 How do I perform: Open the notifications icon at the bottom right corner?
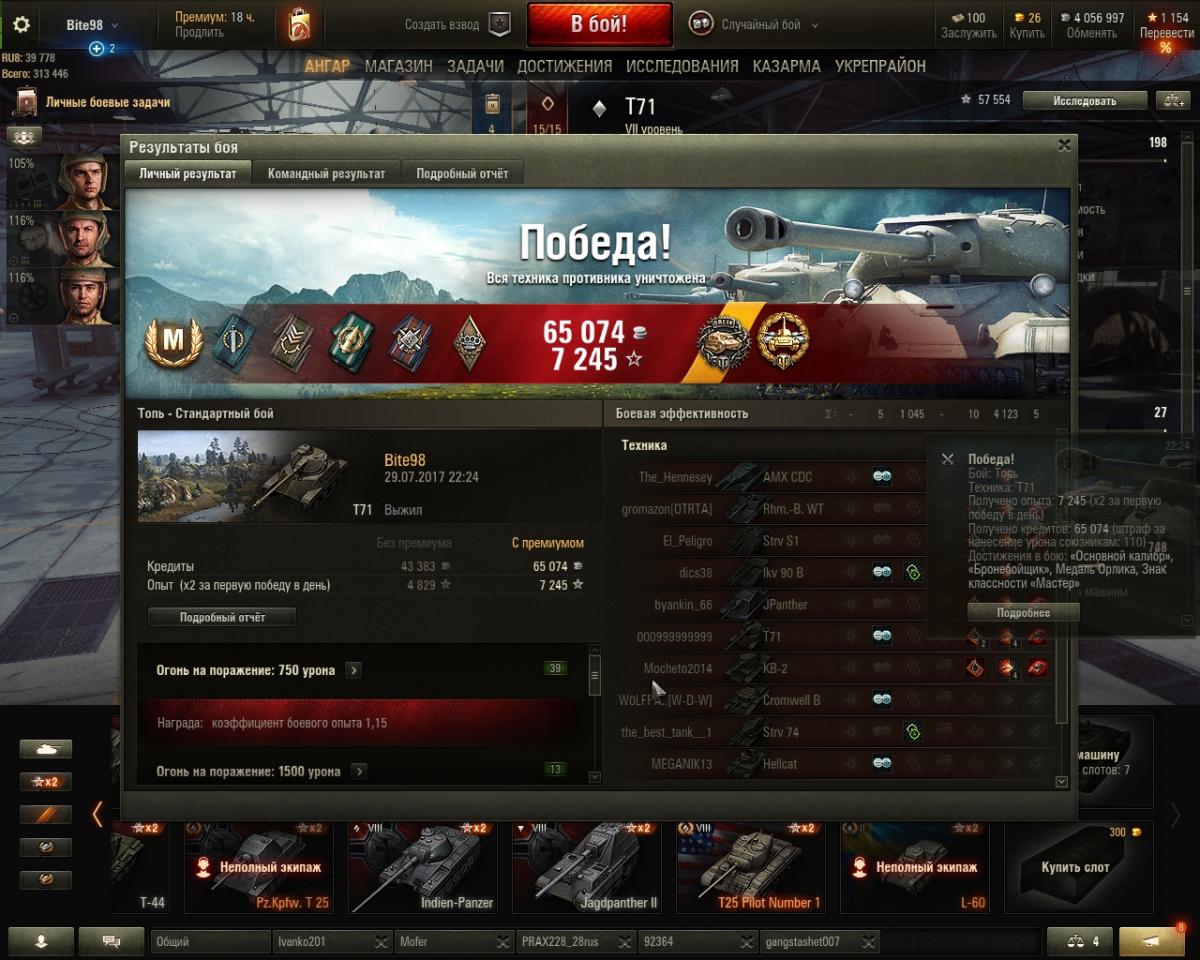pyautogui.click(x=1152, y=941)
